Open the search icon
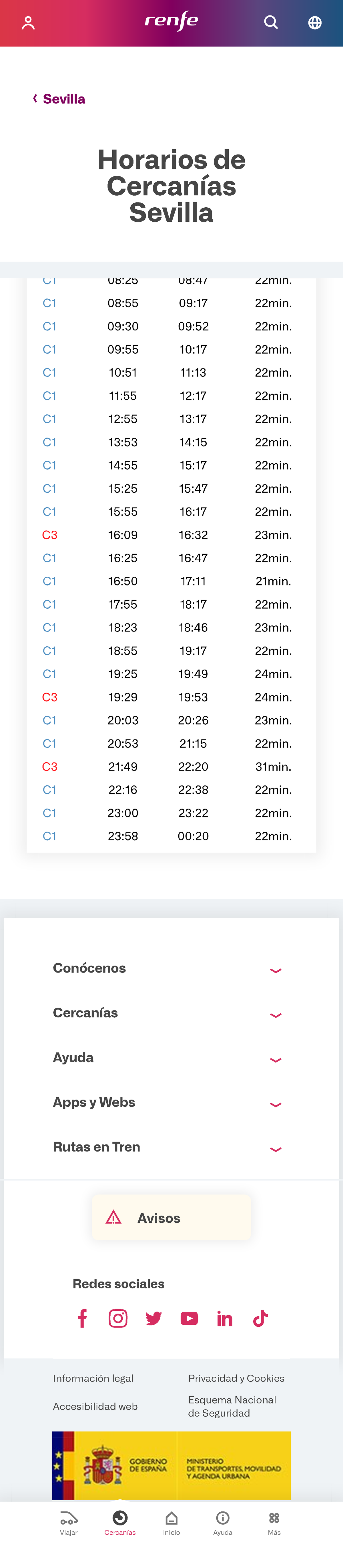The height and width of the screenshot is (1568, 343). click(x=270, y=22)
